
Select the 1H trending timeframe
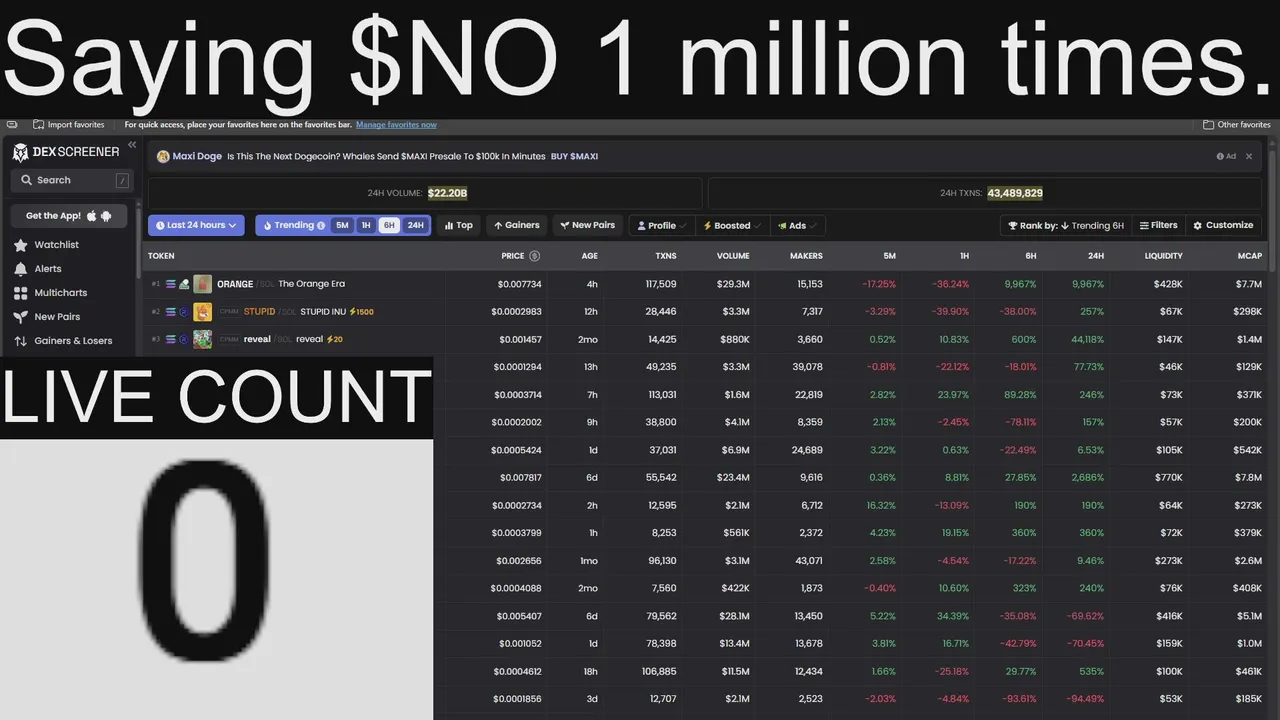coord(366,226)
